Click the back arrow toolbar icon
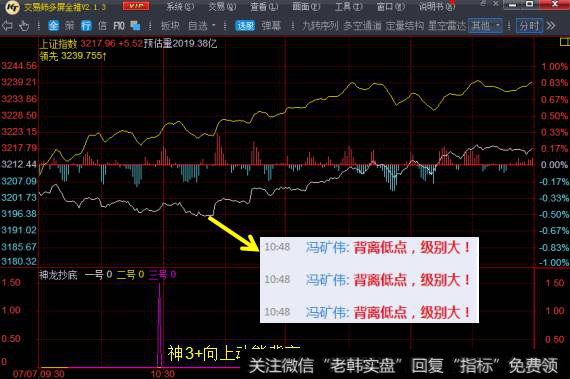 pos(8,25)
